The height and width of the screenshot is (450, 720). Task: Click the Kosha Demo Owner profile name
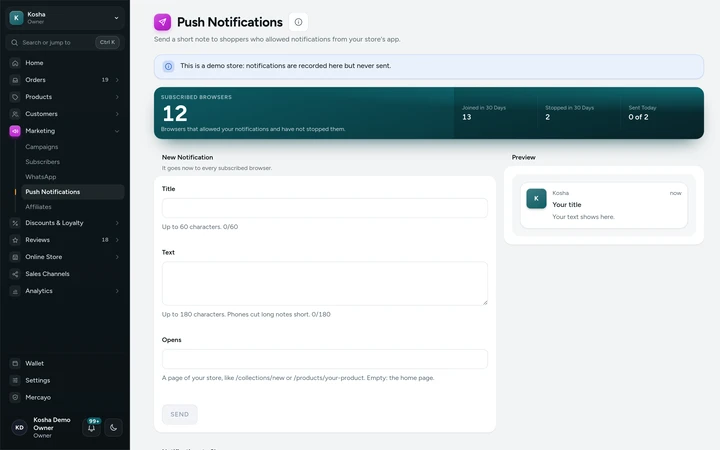coord(52,424)
